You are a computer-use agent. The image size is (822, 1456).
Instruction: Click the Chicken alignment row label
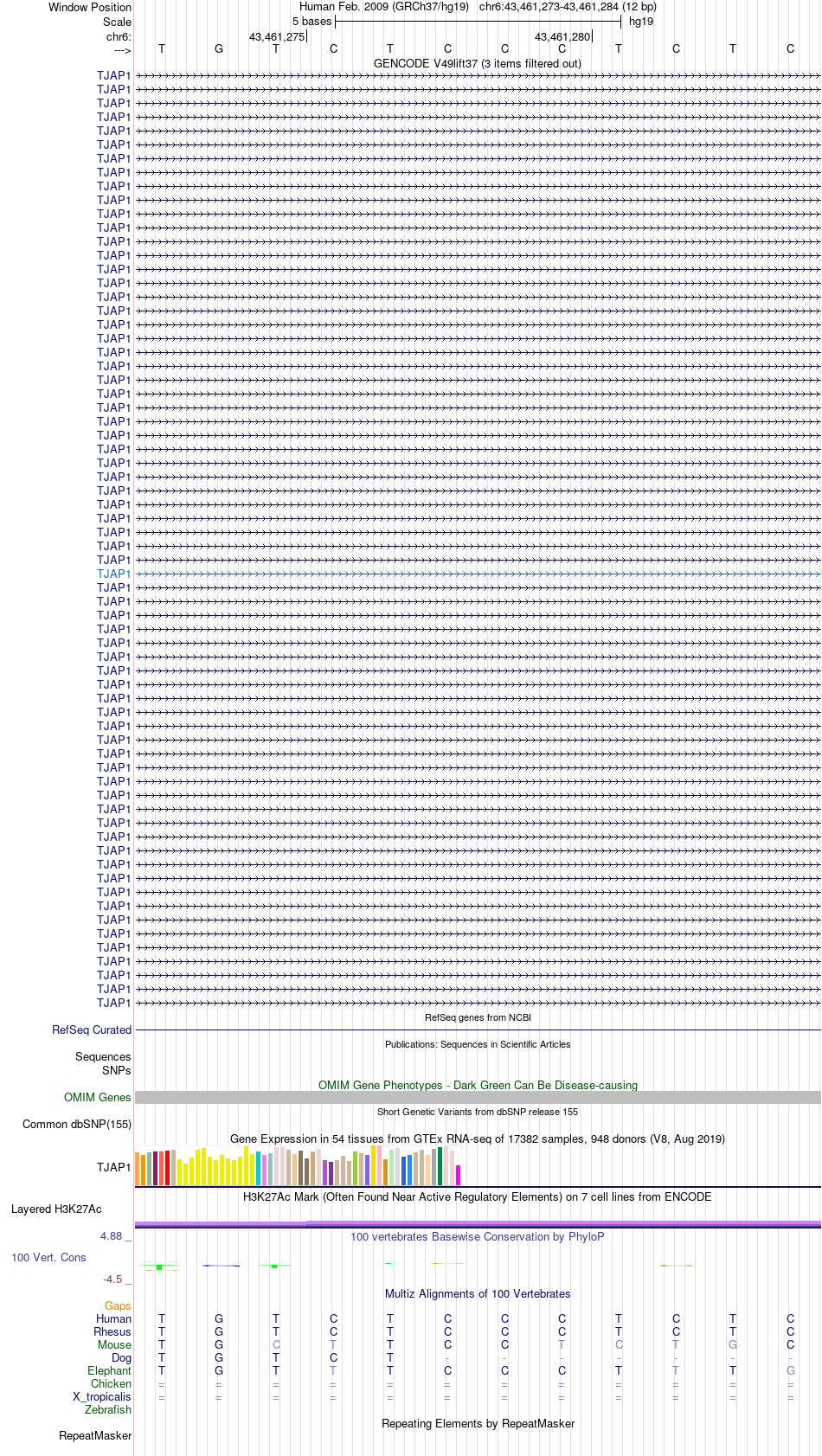pos(111,1383)
